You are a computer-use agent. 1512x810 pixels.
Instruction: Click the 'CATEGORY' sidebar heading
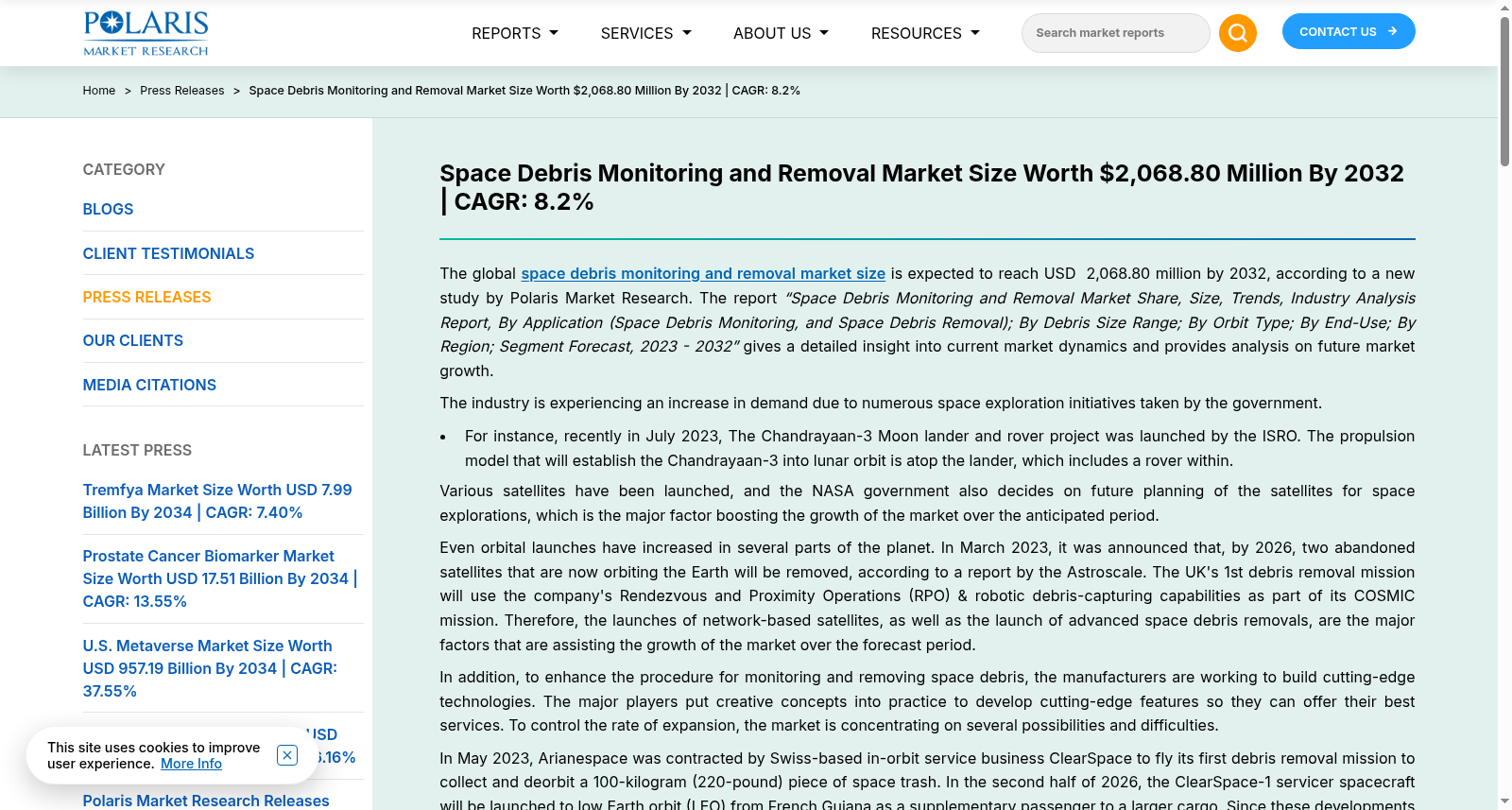click(x=124, y=169)
